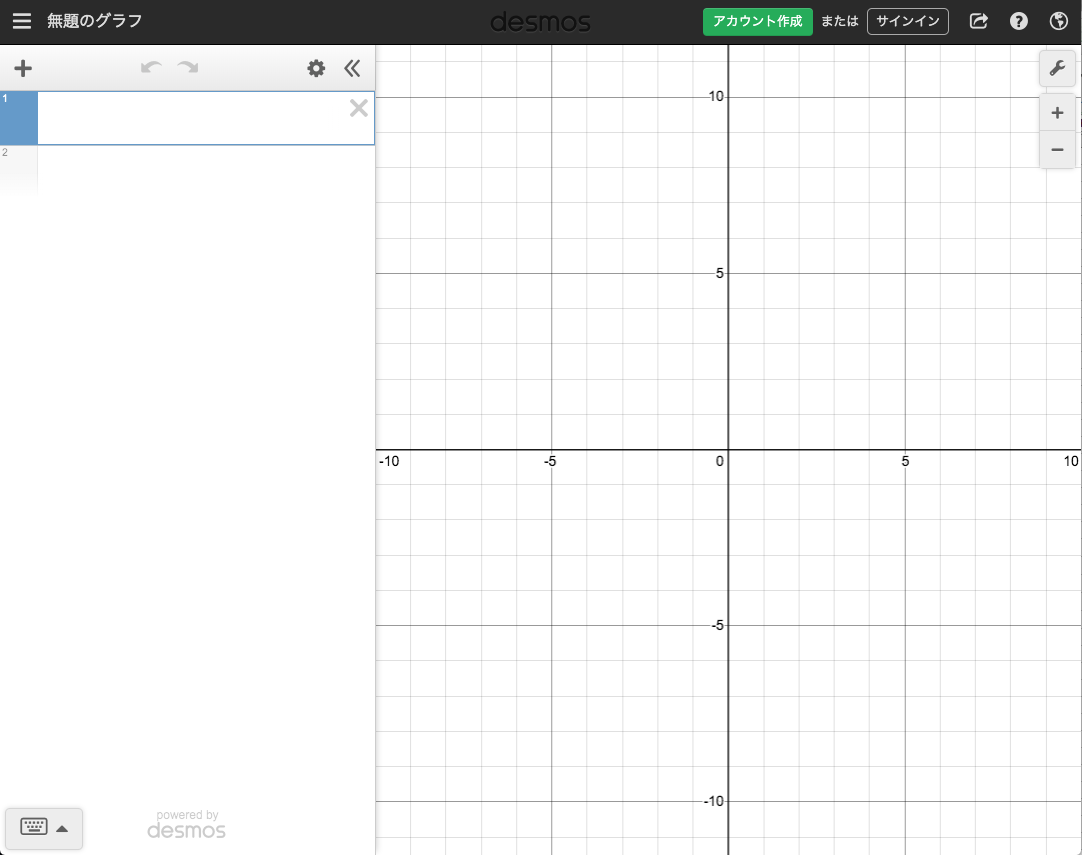
Task: Open the language globe icon
Action: [1058, 21]
